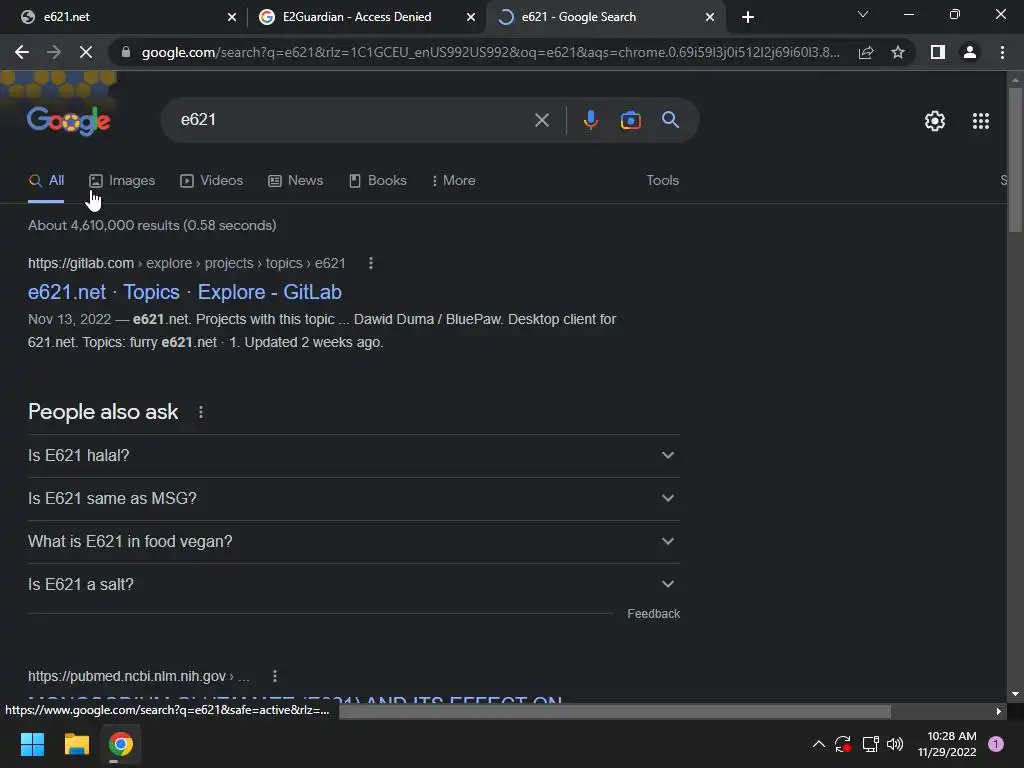Open options for the GitLab result
The height and width of the screenshot is (768, 1024).
[371, 263]
